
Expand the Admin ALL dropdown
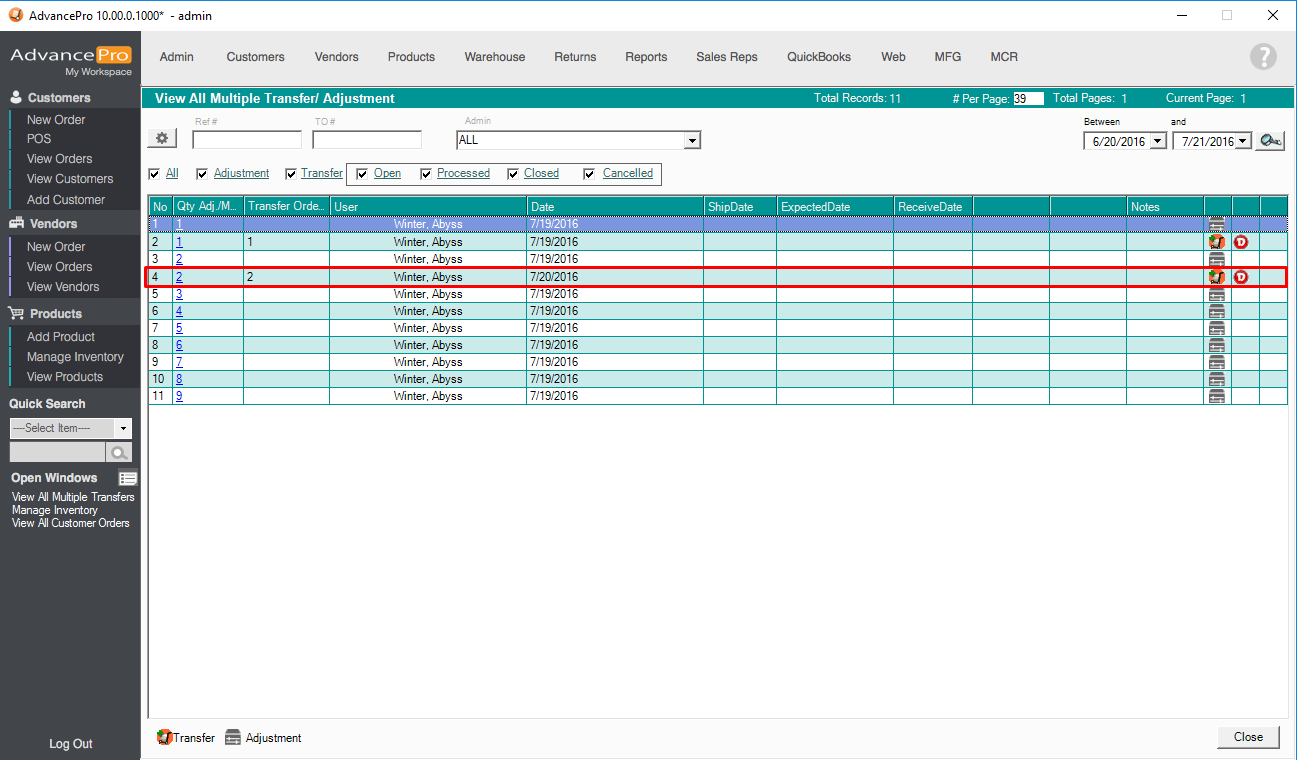[x=692, y=141]
